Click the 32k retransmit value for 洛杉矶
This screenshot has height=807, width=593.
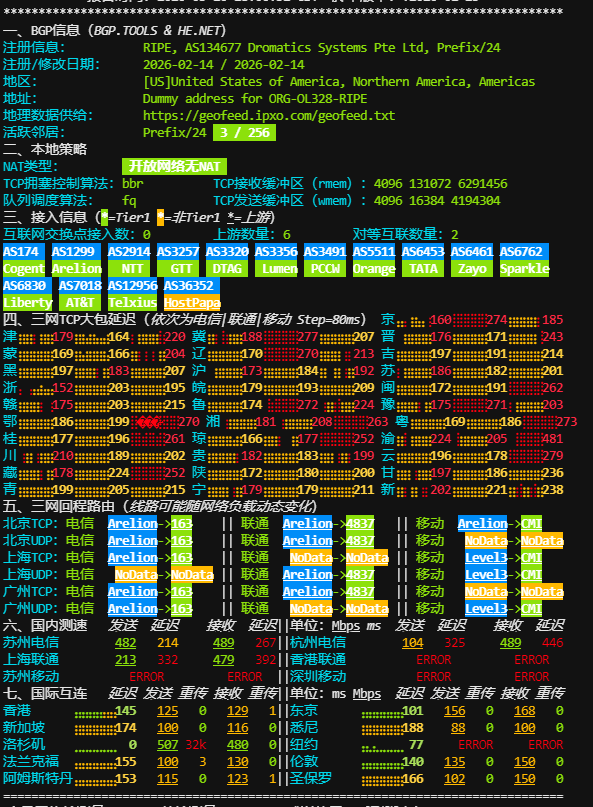(x=196, y=745)
